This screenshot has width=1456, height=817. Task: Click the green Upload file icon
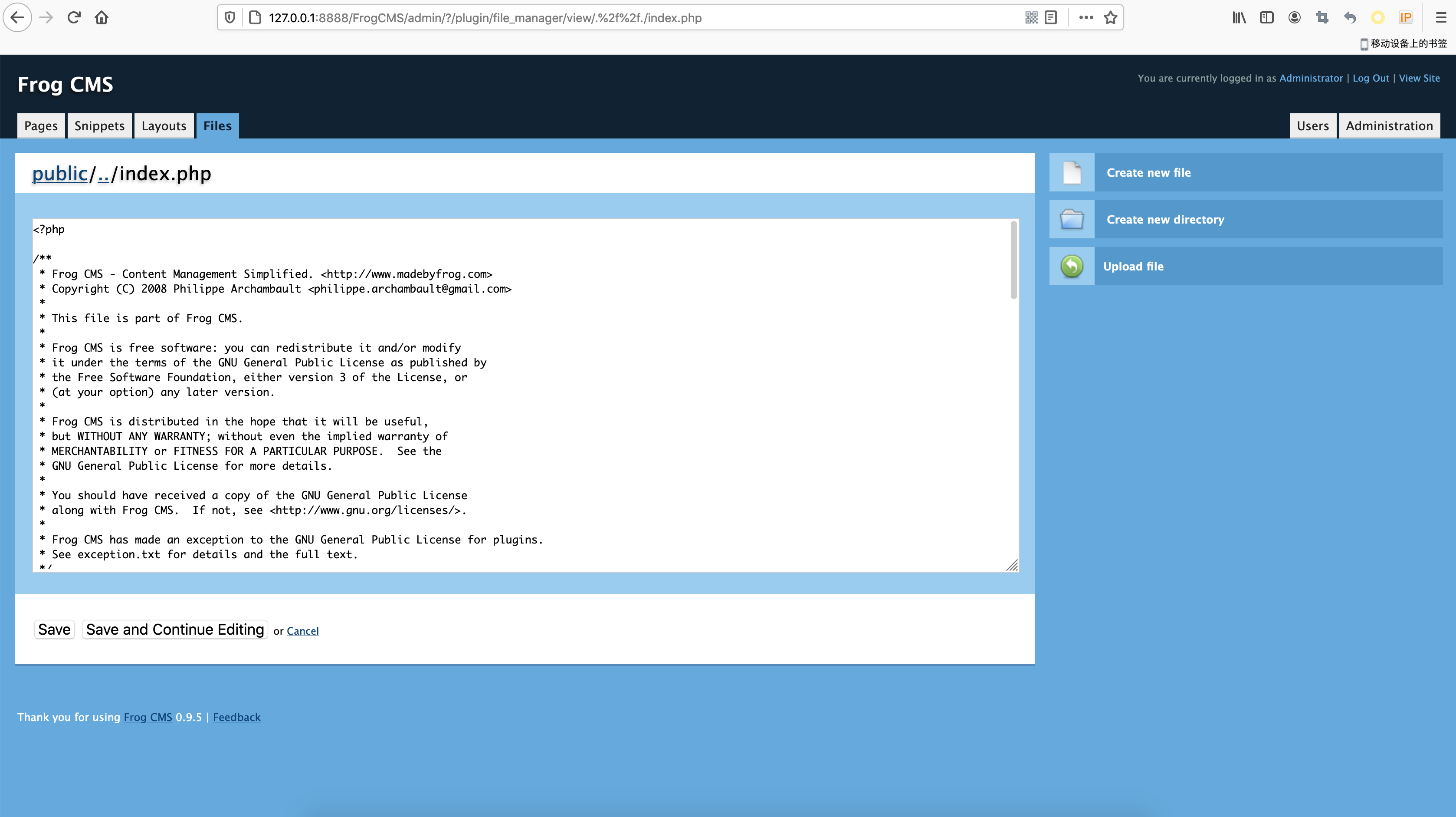[x=1071, y=266]
